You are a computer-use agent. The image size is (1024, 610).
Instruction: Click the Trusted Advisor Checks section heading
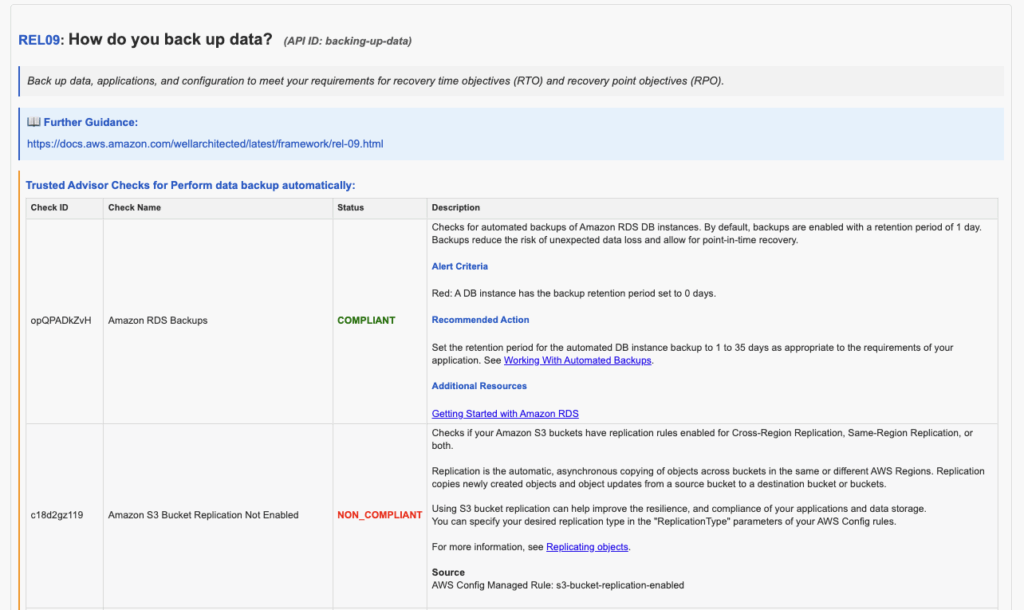(190, 185)
